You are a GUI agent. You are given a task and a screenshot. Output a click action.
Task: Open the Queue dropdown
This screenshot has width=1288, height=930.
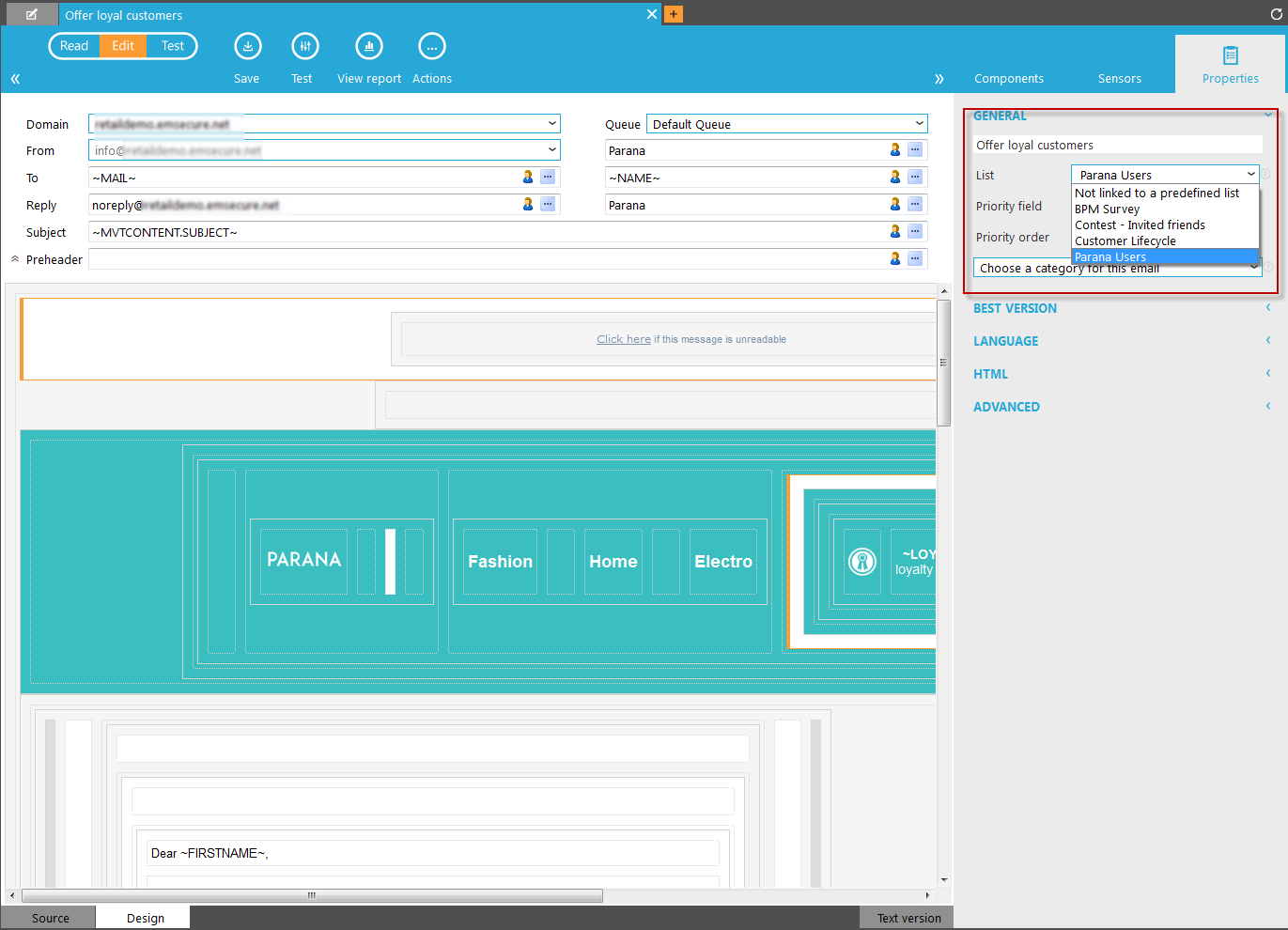(786, 124)
